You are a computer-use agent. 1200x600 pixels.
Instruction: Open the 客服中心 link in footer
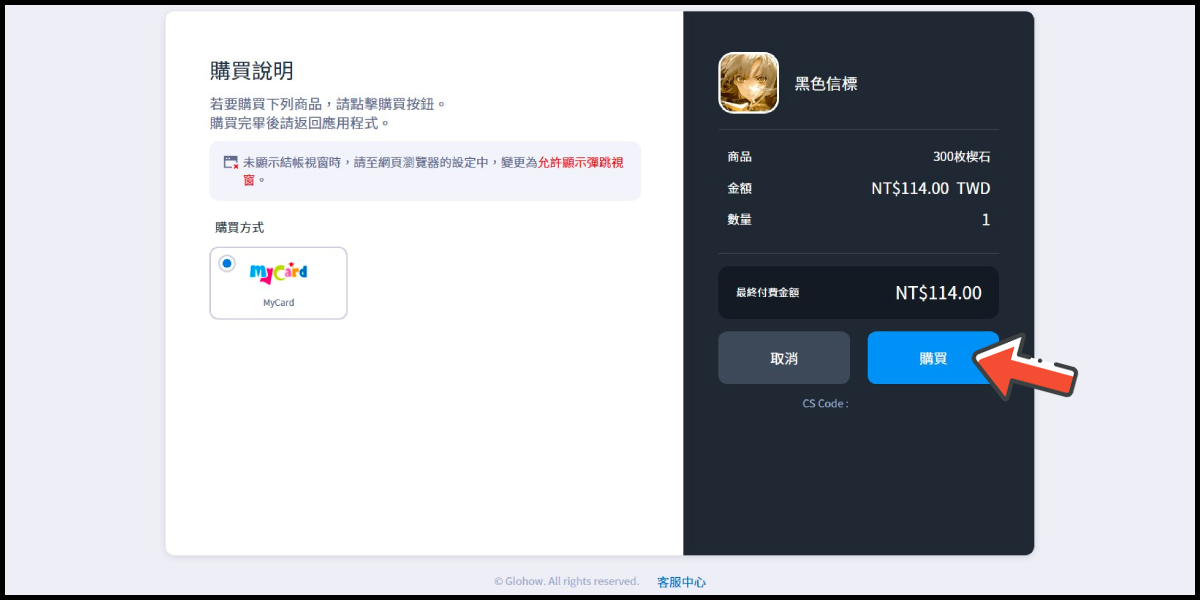[681, 582]
